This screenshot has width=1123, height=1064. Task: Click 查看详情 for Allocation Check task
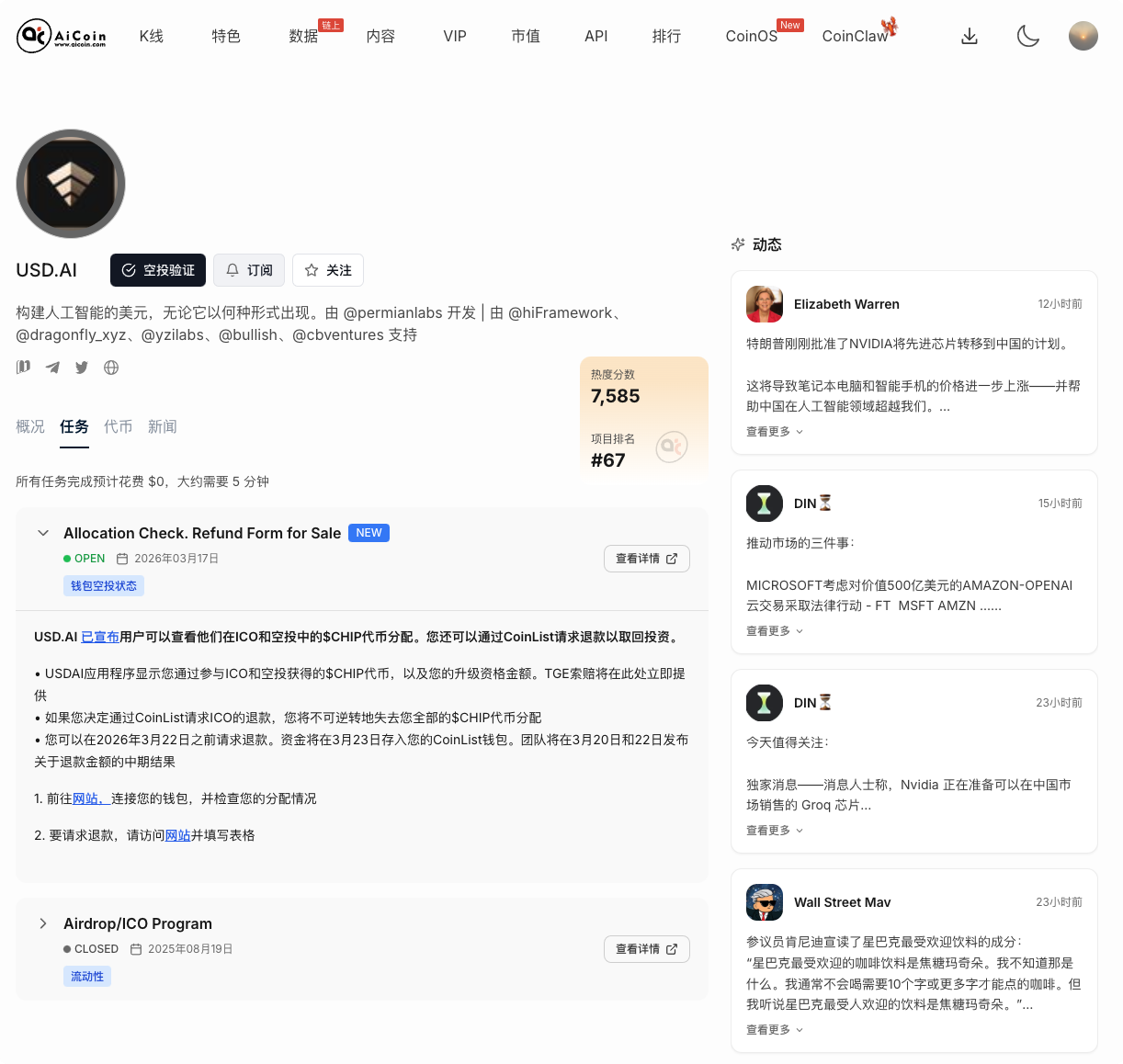646,558
